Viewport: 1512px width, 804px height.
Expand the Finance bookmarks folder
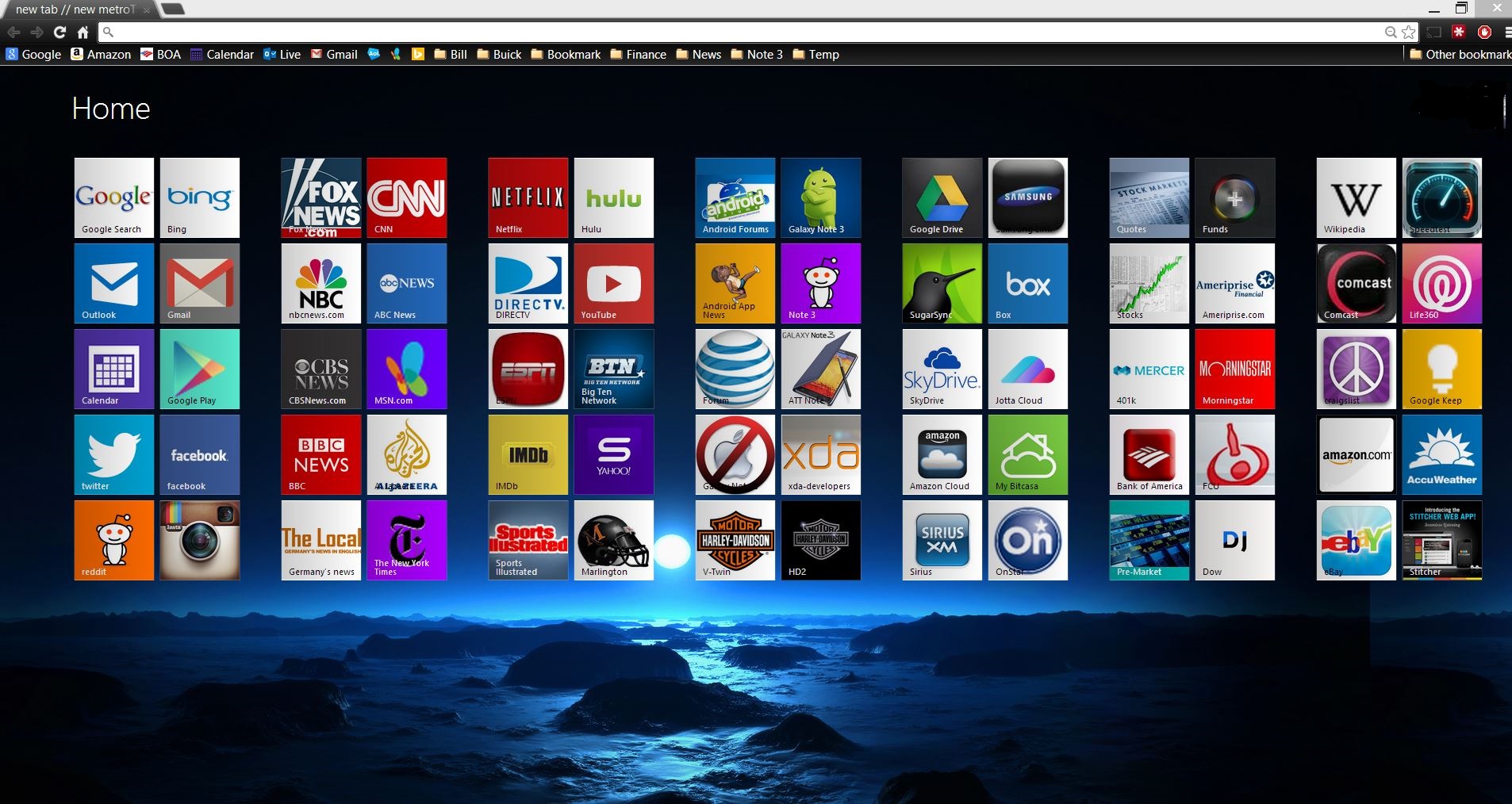(x=638, y=54)
